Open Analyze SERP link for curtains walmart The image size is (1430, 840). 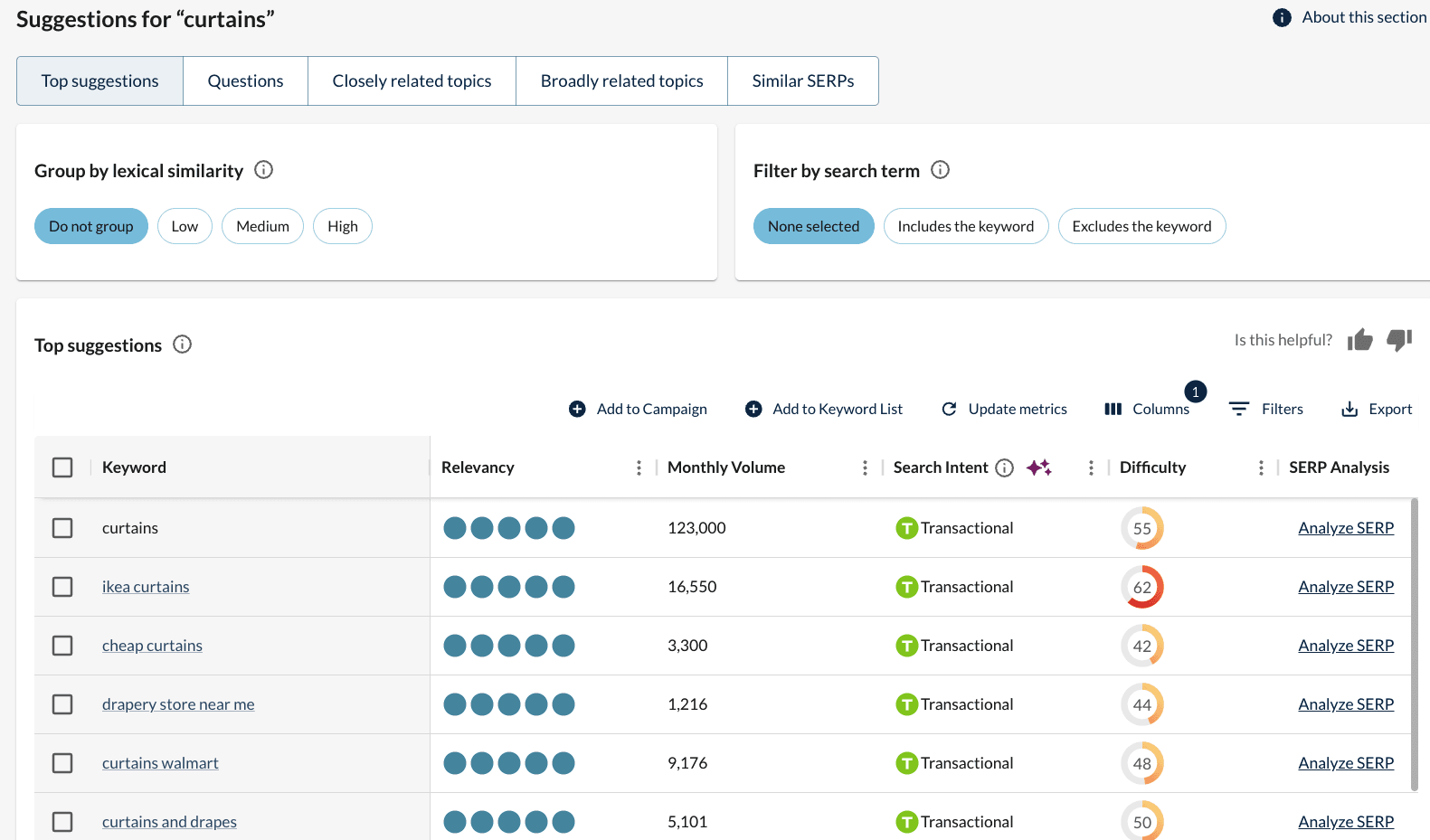coord(1345,763)
